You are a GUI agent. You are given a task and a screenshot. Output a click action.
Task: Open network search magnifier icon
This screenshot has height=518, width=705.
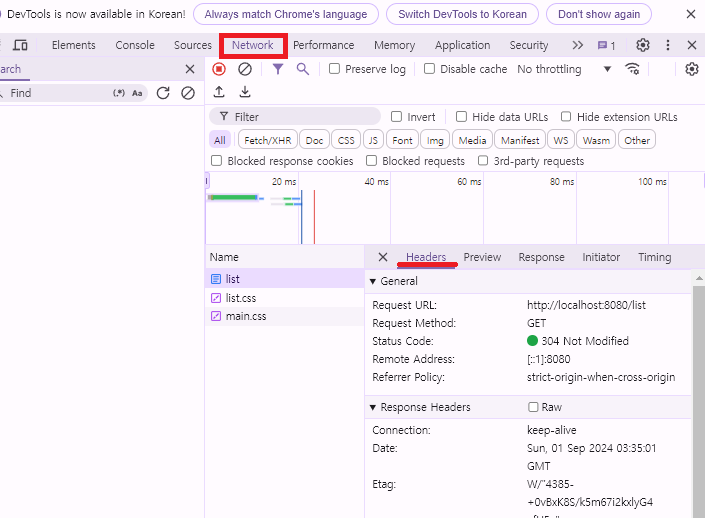pyautogui.click(x=303, y=69)
